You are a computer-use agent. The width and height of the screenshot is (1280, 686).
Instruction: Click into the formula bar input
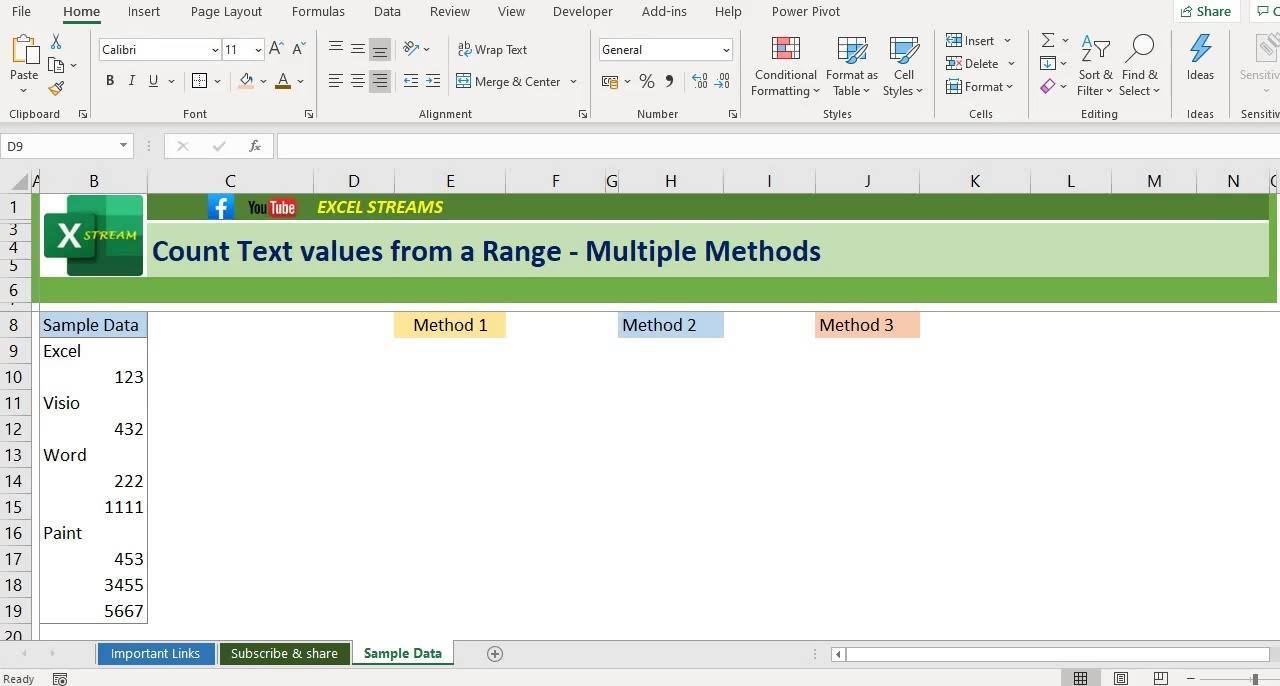pos(778,146)
